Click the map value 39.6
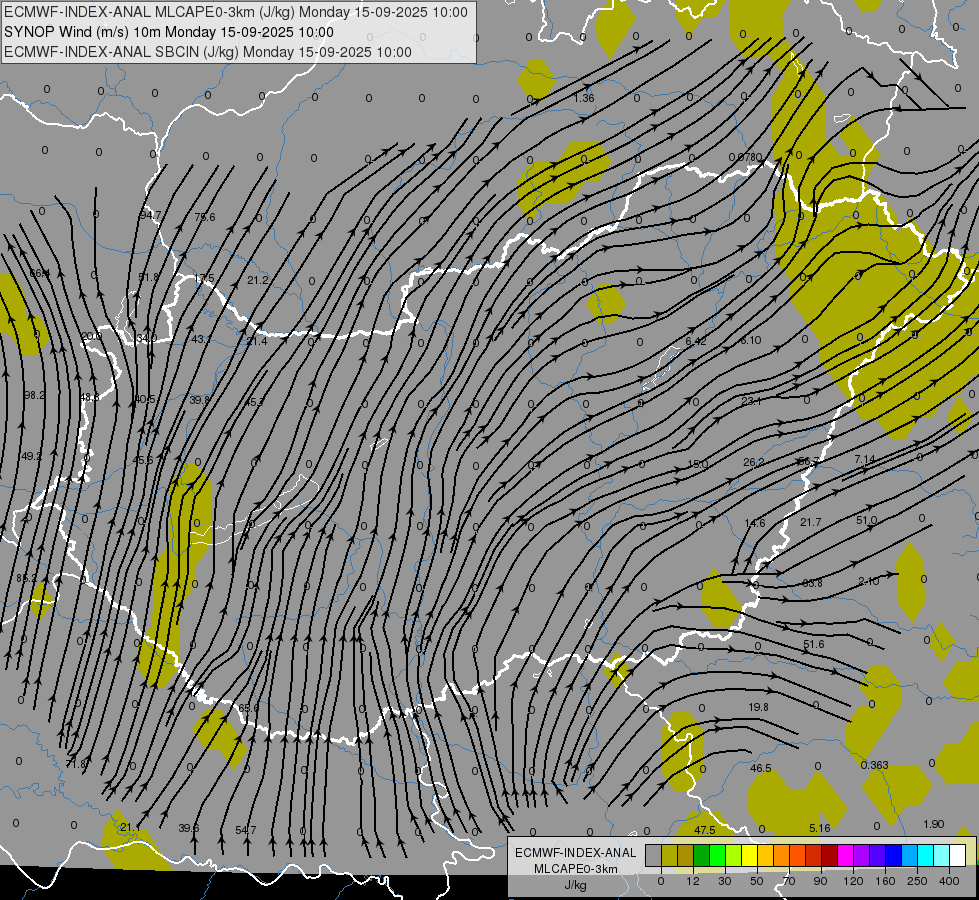Image resolution: width=979 pixels, height=900 pixels. click(189, 828)
